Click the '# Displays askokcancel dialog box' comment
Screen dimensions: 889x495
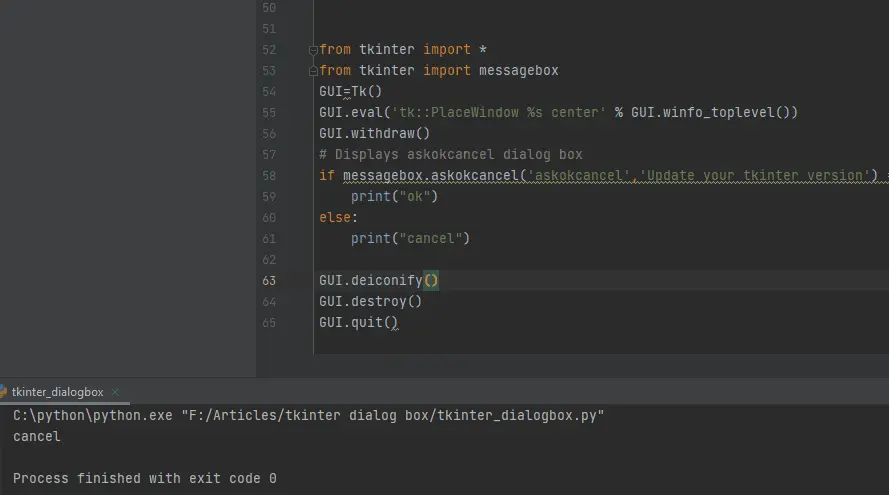point(451,155)
